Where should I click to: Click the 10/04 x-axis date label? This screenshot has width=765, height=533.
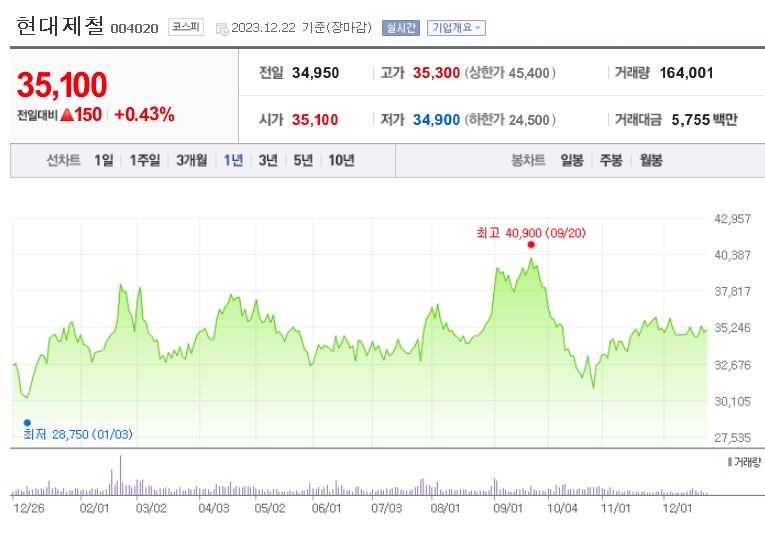[562, 508]
